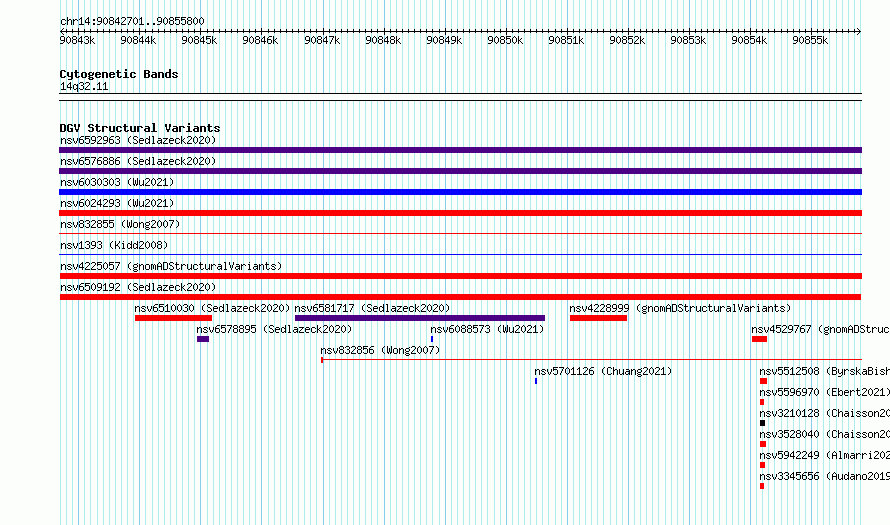Select the red bar under nsv6509192
The height and width of the screenshot is (525, 890).
pyautogui.click(x=460, y=297)
